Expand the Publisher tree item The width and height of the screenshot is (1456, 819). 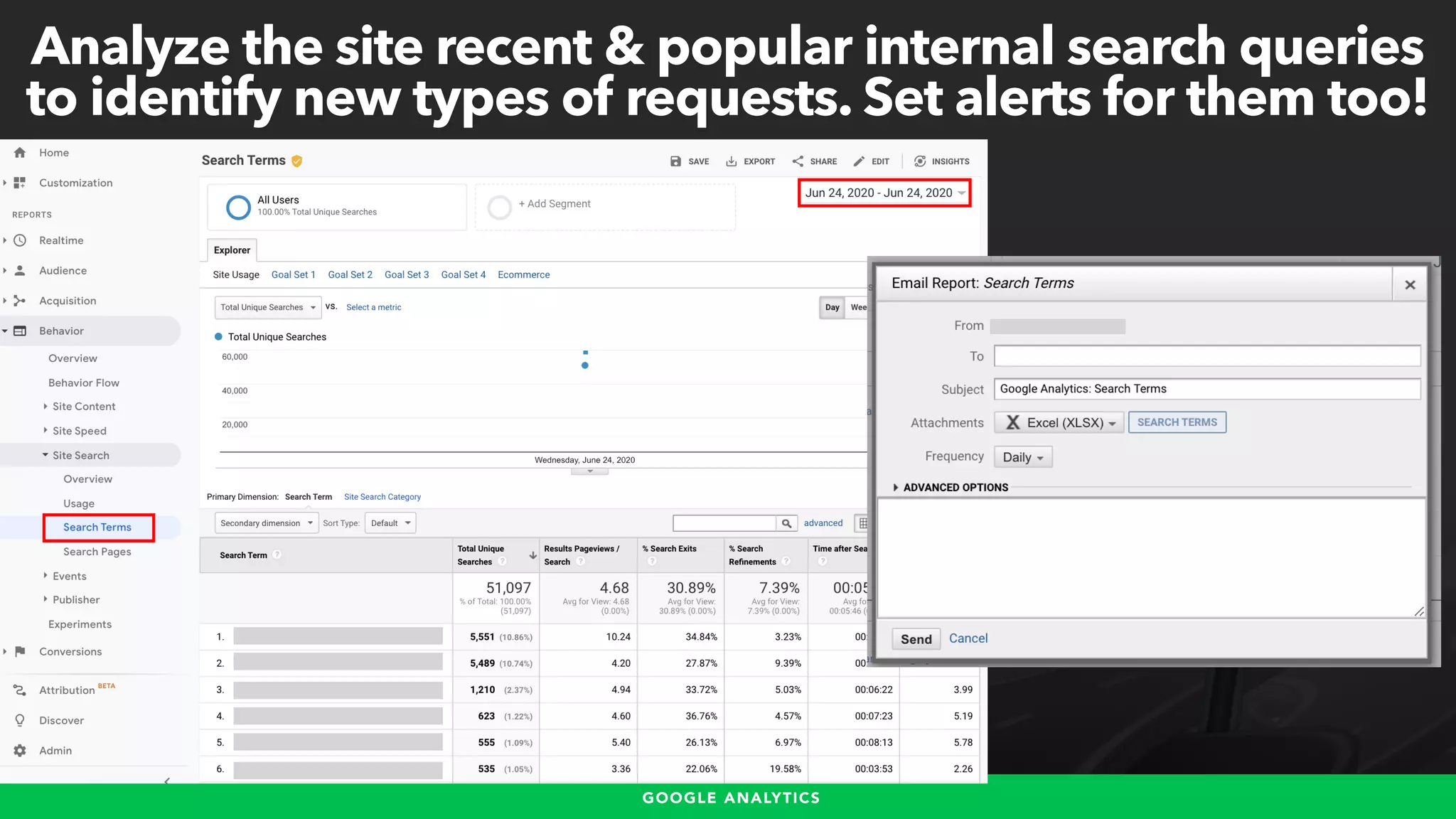coord(45,600)
